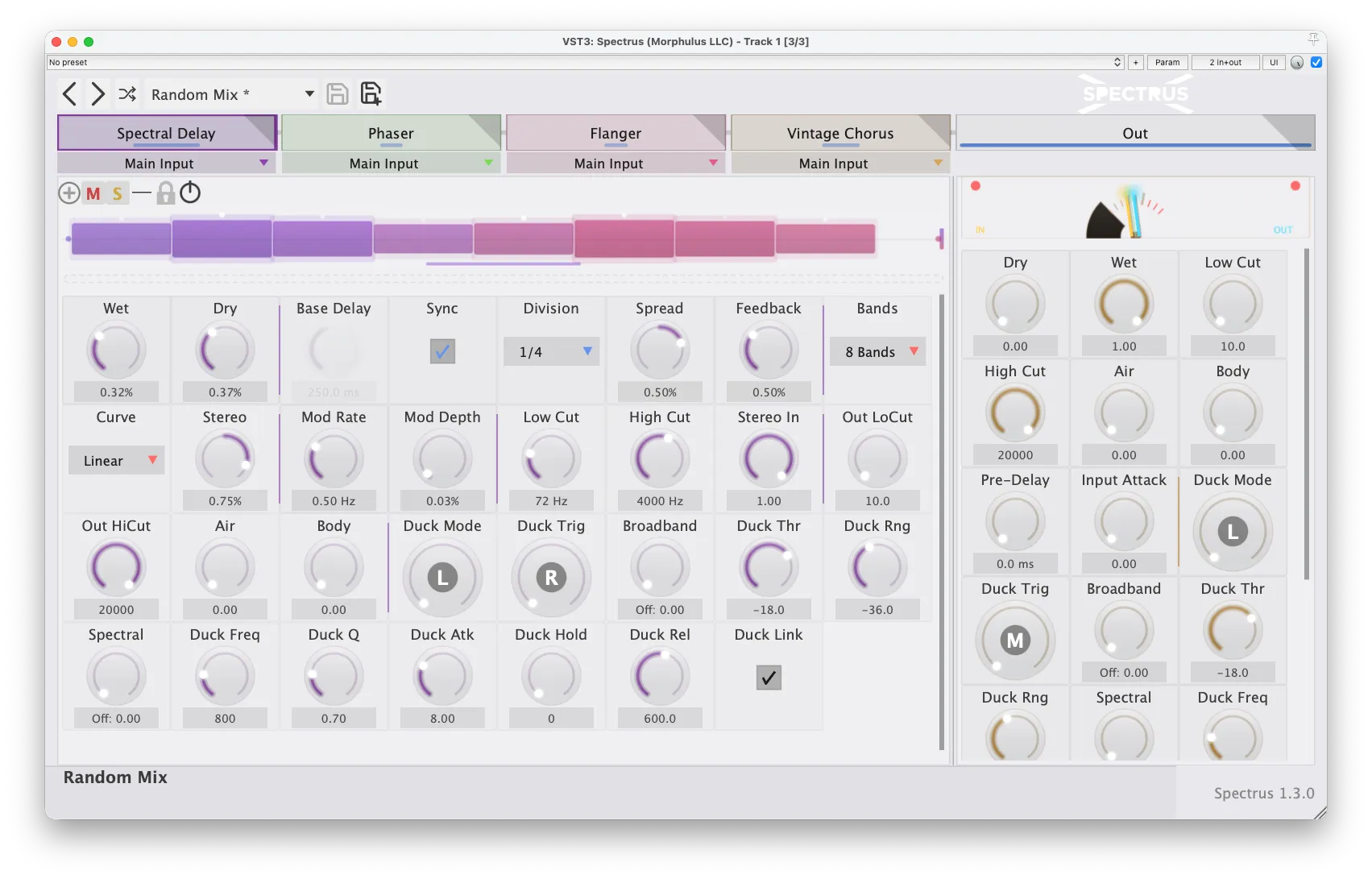
Task: Click the Out HiCut knob
Action: pyautogui.click(x=116, y=568)
